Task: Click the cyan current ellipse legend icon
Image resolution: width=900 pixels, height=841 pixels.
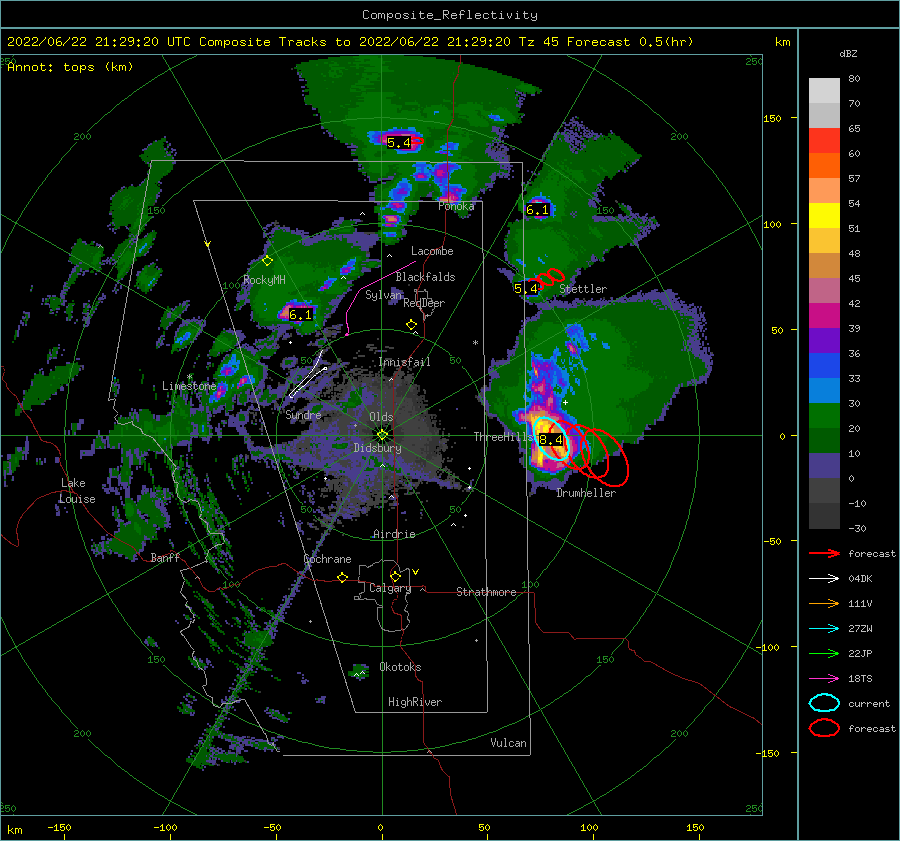Action: pos(824,703)
